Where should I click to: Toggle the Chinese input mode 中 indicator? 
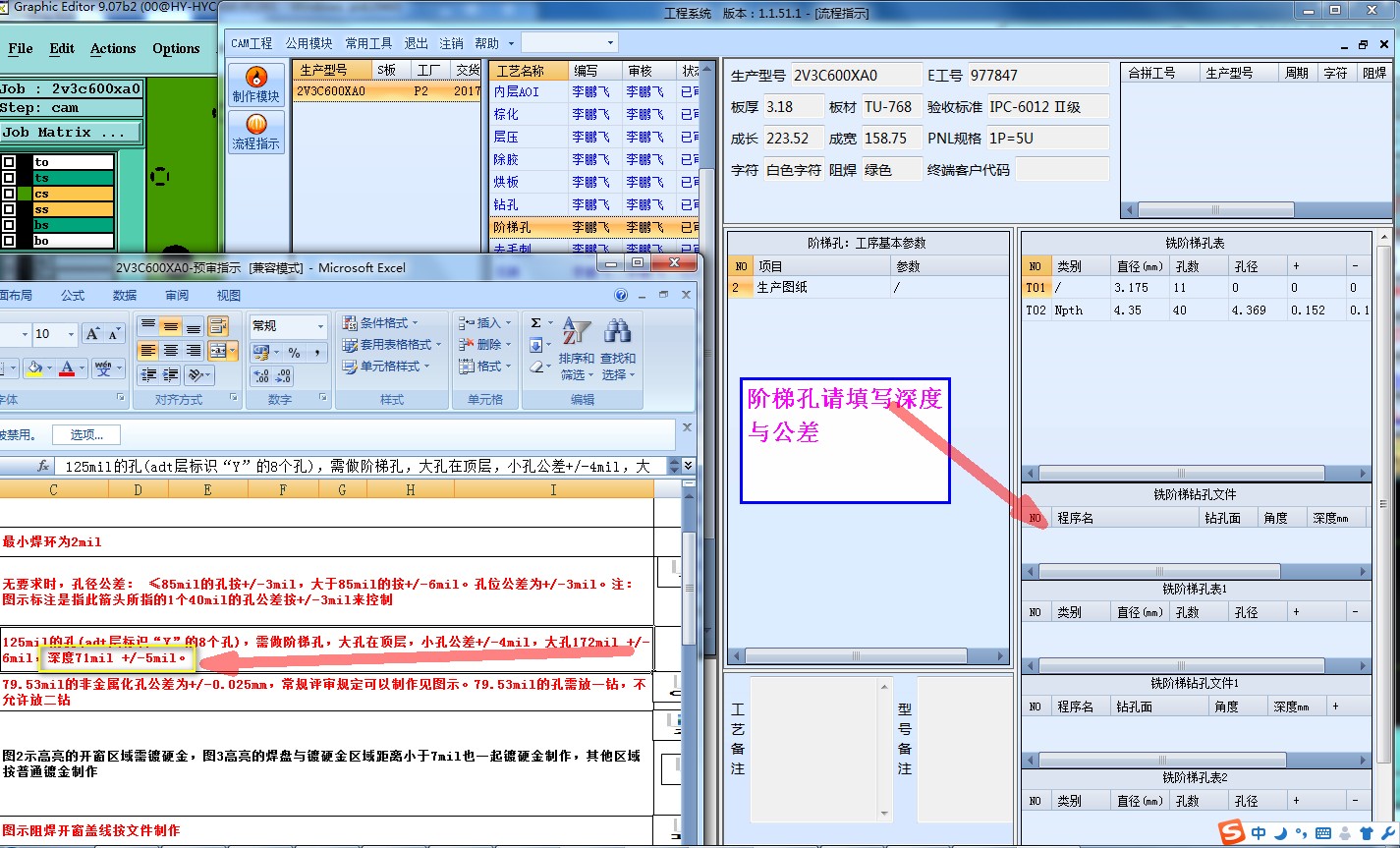point(1259,833)
